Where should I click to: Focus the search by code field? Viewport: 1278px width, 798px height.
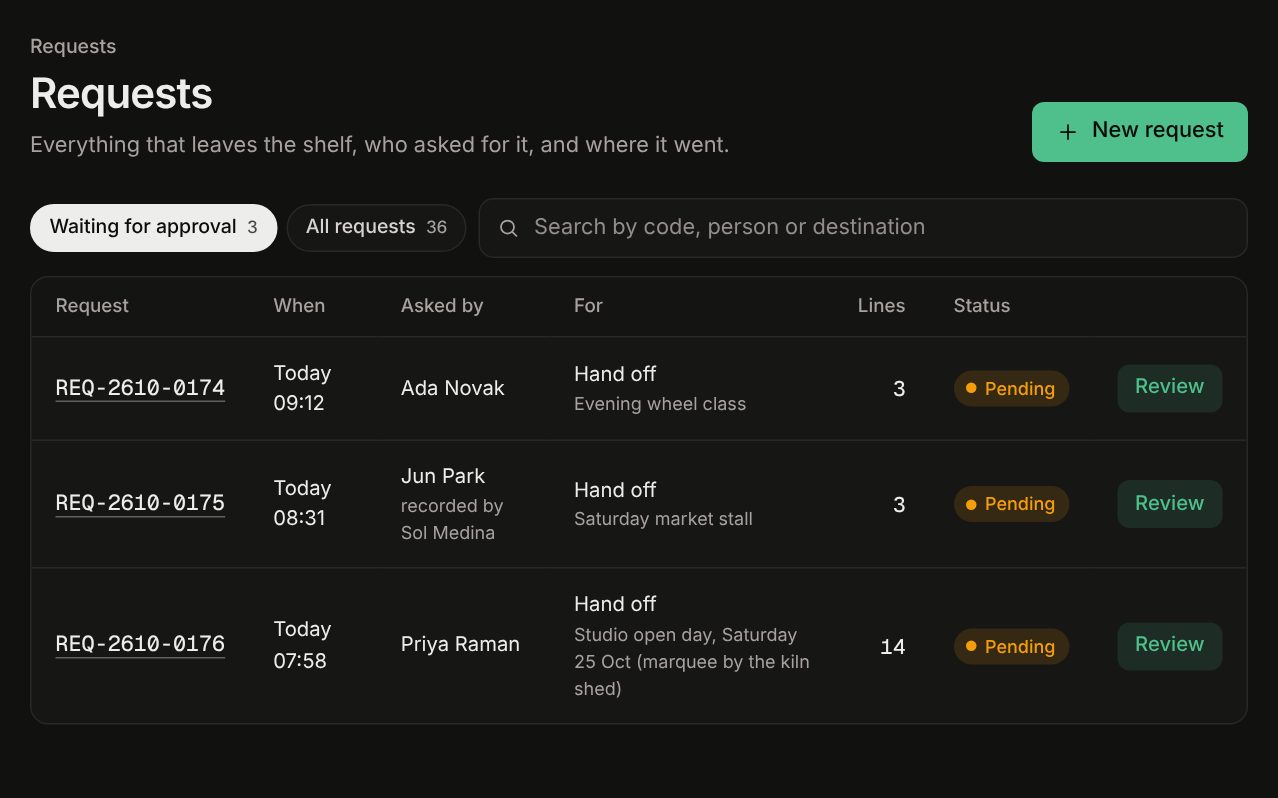coord(863,228)
